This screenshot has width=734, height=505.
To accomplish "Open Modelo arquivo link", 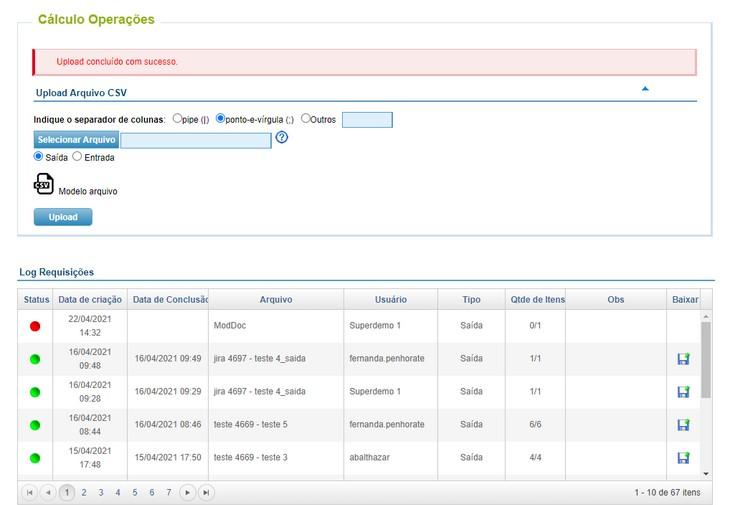I will pyautogui.click(x=88, y=191).
